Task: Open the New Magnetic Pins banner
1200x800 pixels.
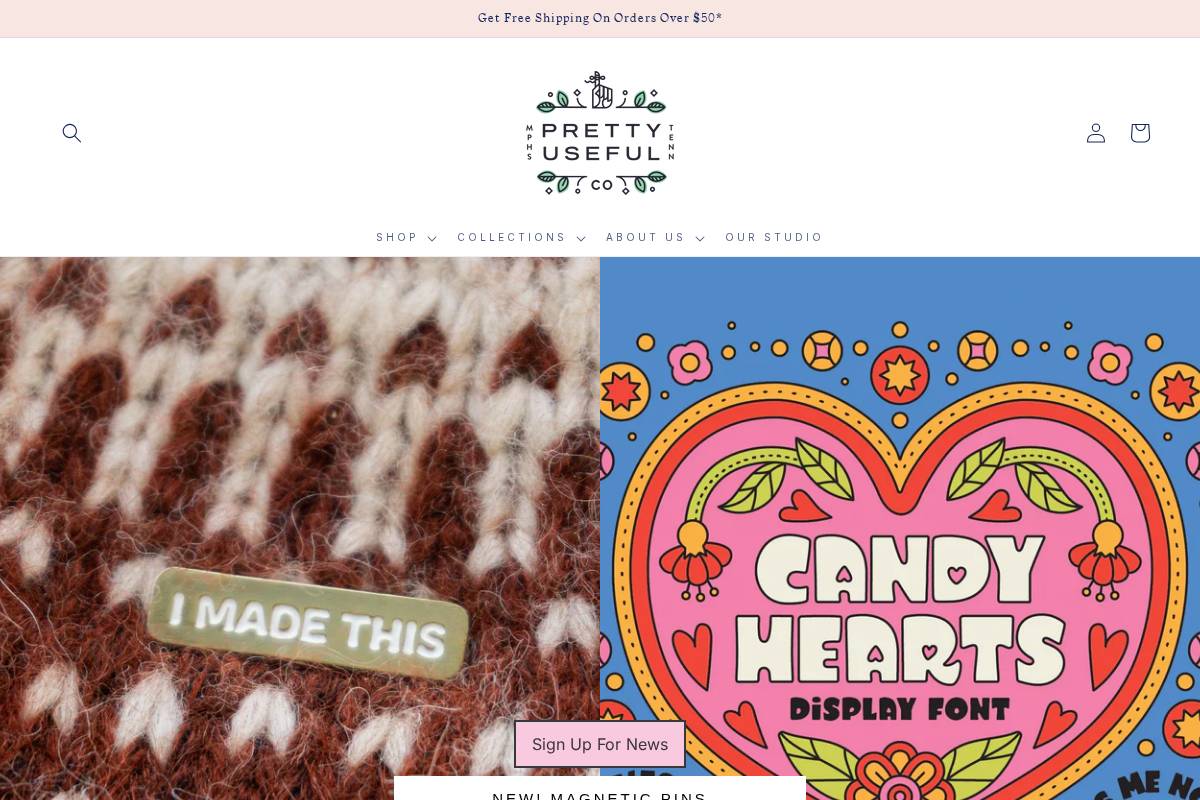Action: click(600, 789)
